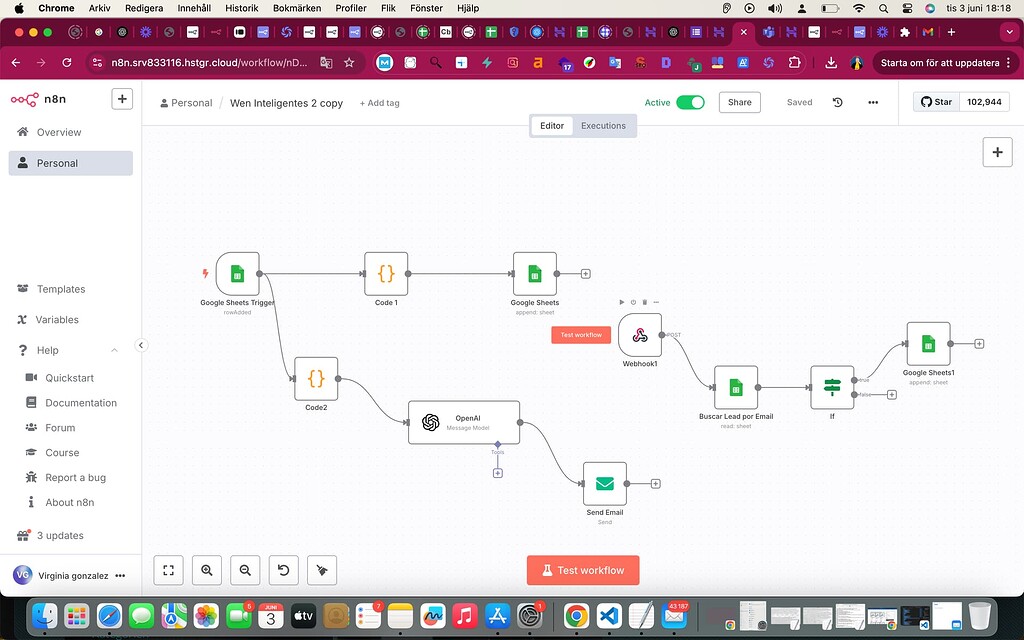The height and width of the screenshot is (640, 1024).
Task: Click the Test workflow button
Action: 583,570
